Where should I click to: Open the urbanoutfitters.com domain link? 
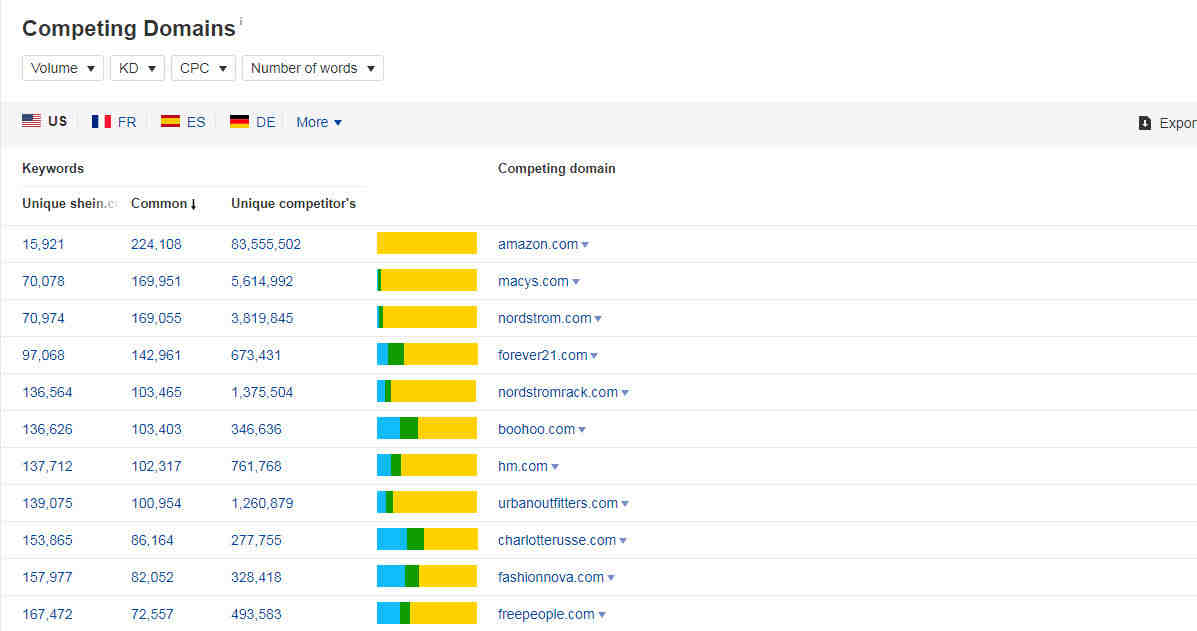tap(557, 504)
